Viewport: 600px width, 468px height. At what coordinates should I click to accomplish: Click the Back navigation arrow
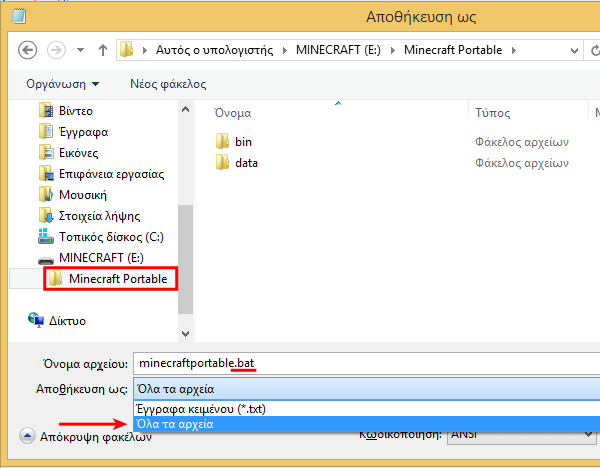[x=28, y=50]
